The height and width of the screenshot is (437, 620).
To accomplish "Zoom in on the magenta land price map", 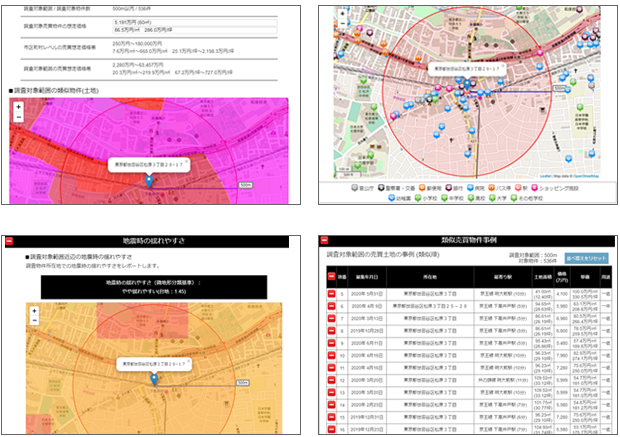I will (x=17, y=105).
